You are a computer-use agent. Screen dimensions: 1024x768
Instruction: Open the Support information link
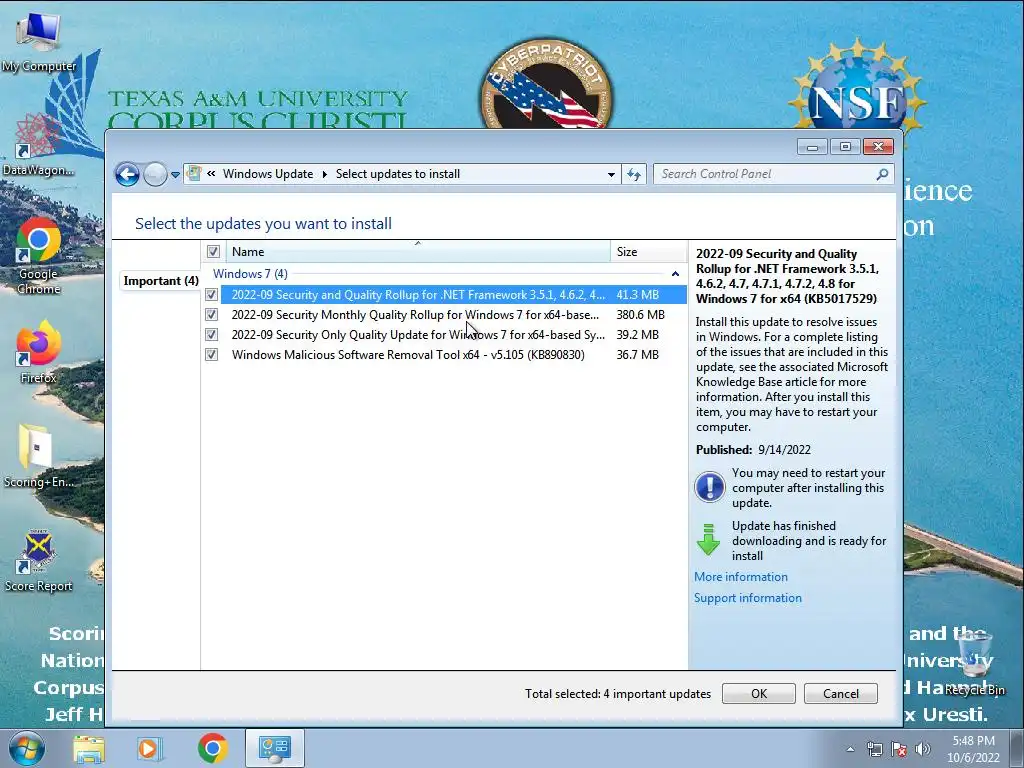pos(747,598)
